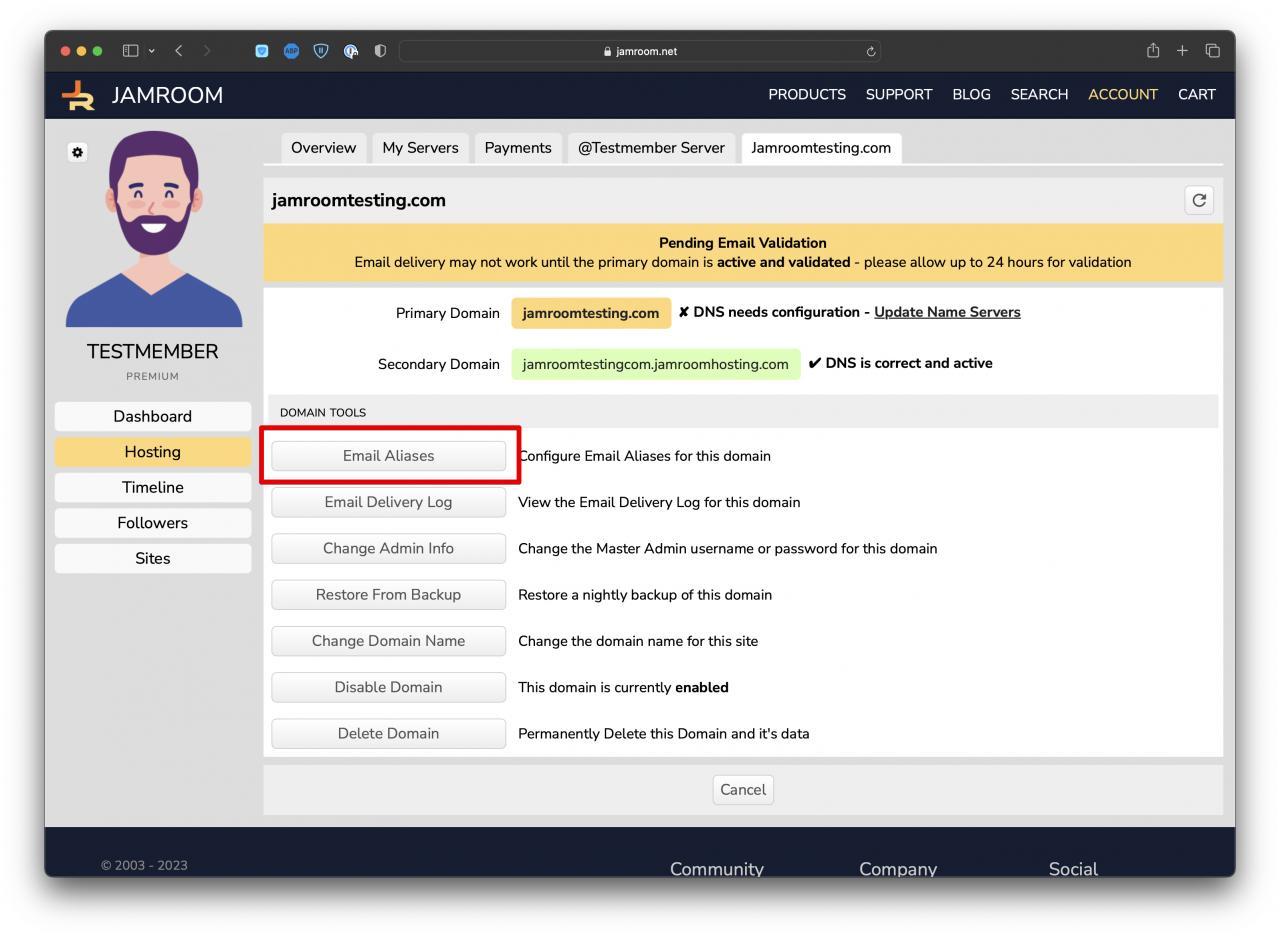Refresh domain info with reload icon

tap(1198, 200)
